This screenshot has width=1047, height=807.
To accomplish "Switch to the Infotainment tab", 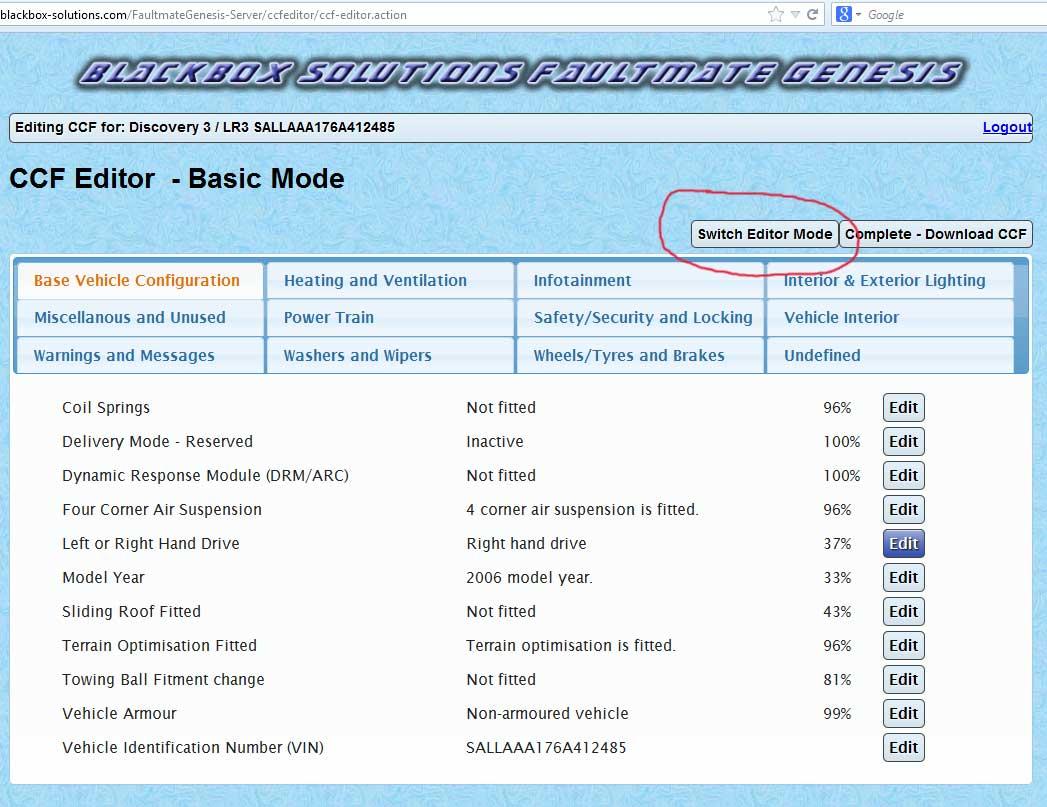I will click(582, 281).
